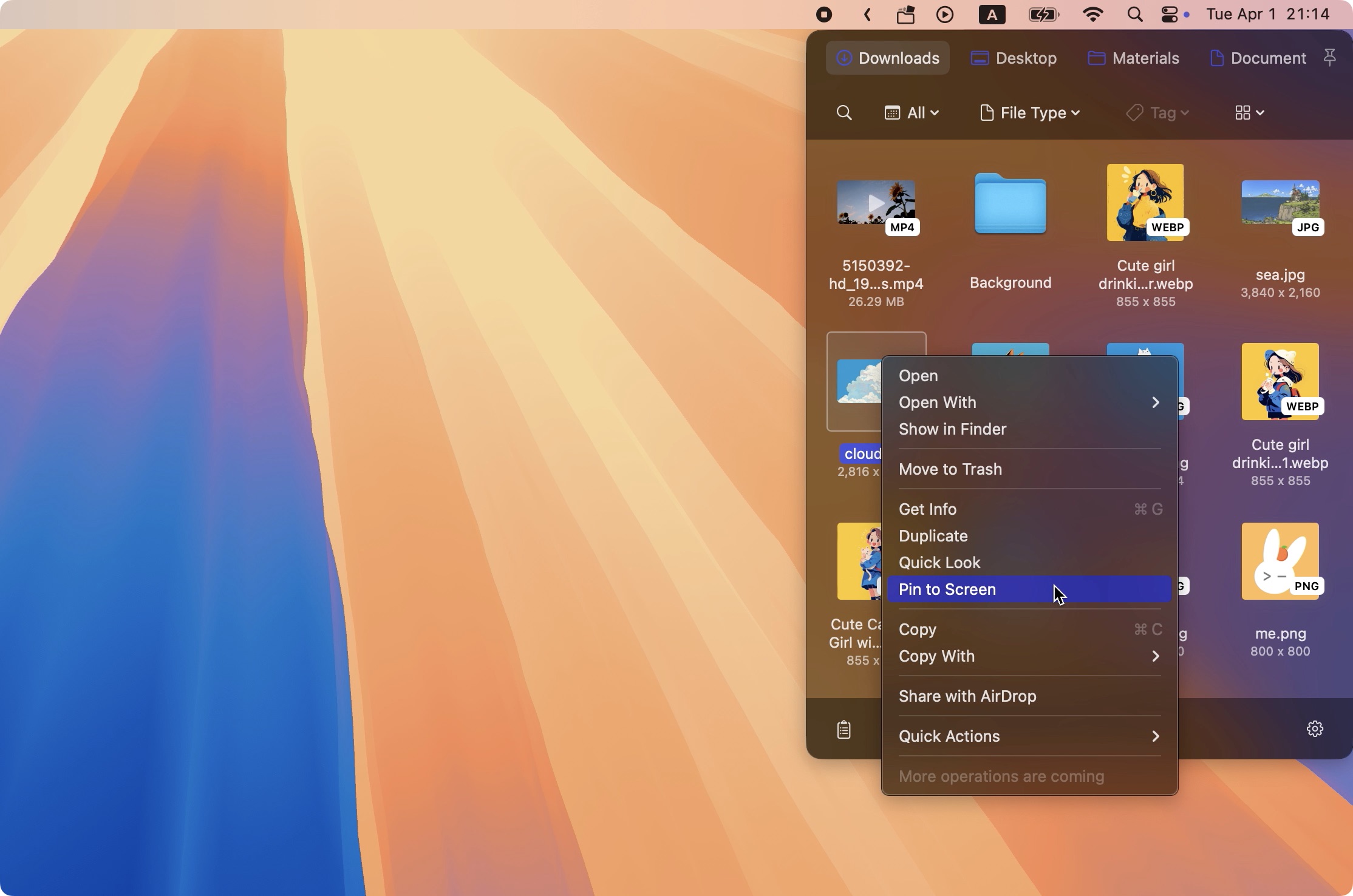Viewport: 1353px width, 896px height.
Task: Expand the All filter dropdown
Action: pos(911,112)
